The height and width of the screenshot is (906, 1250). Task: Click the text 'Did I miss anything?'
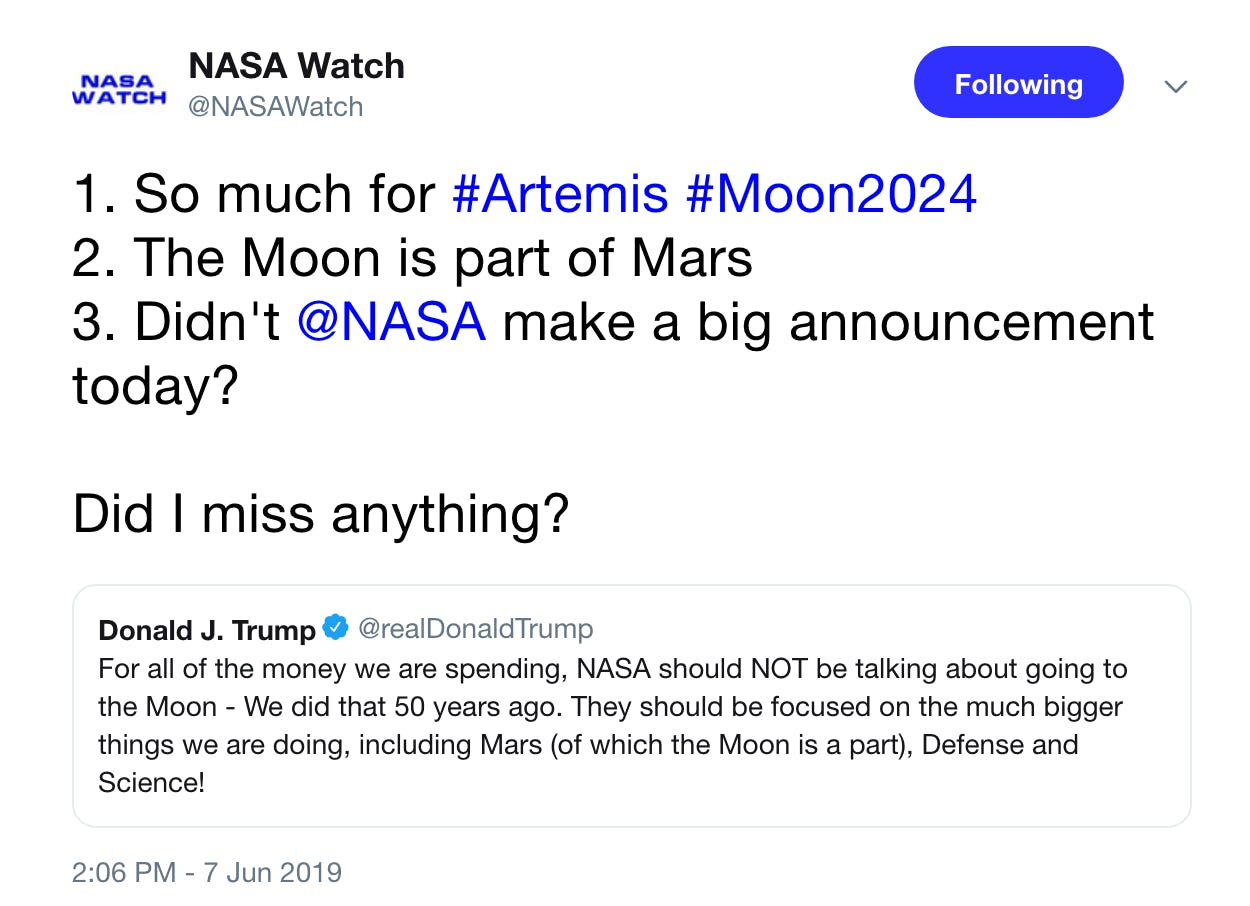point(319,513)
